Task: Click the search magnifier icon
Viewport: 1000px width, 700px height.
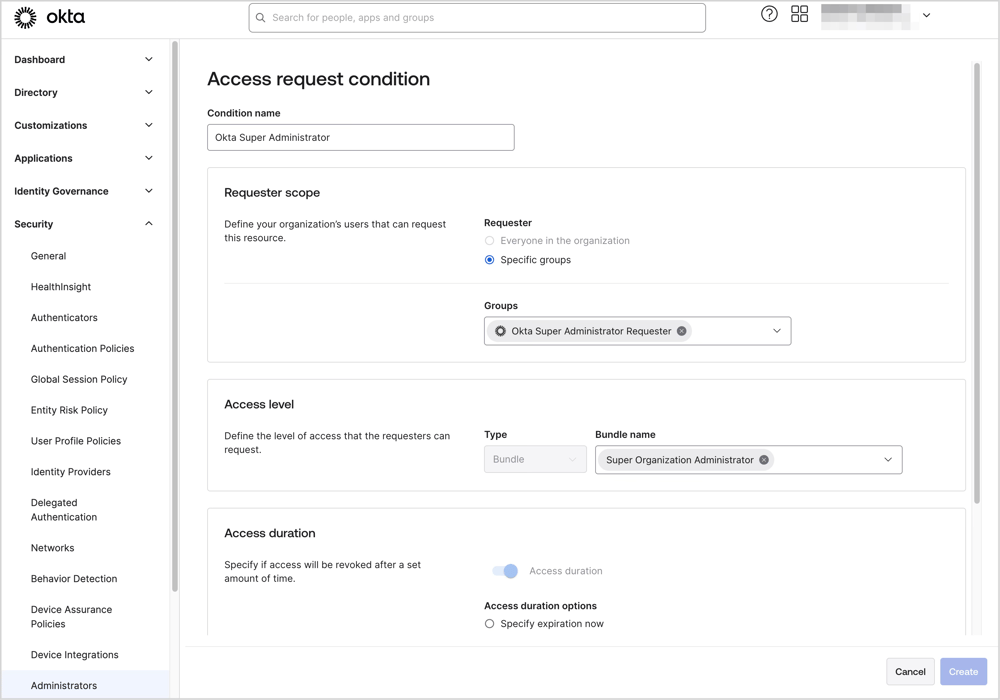Action: pyautogui.click(x=260, y=18)
